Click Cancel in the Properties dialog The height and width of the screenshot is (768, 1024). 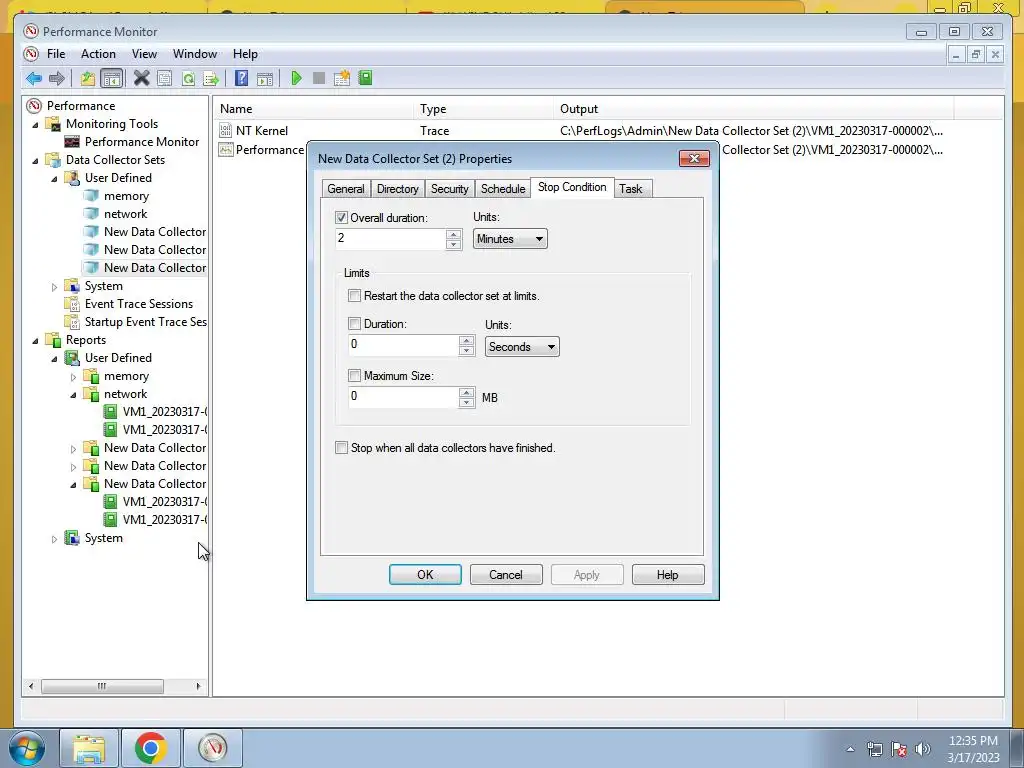(506, 575)
